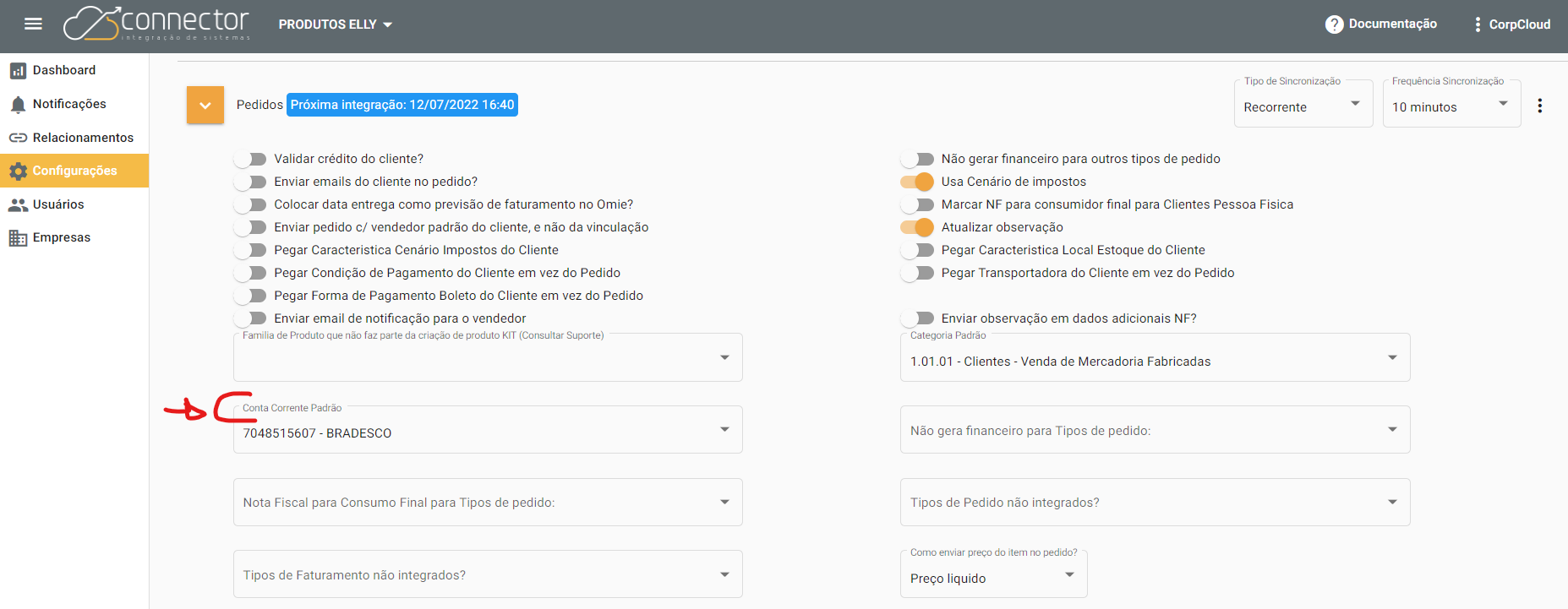Open Empresas in the sidebar
1568x609 pixels.
click(74, 237)
